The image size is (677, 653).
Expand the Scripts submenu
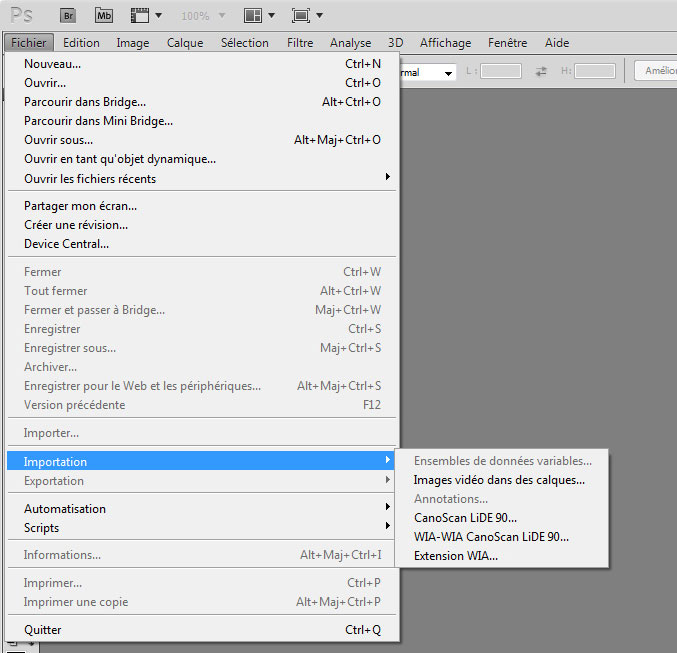tap(202, 528)
